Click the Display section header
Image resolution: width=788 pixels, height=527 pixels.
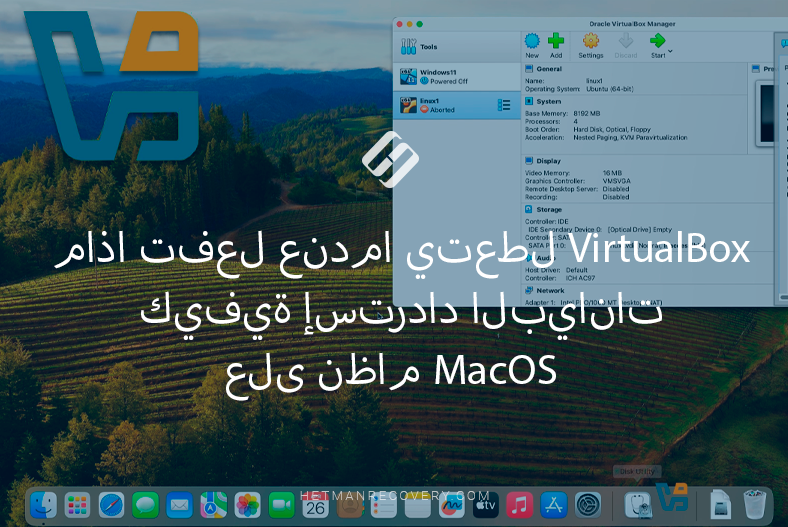click(548, 161)
